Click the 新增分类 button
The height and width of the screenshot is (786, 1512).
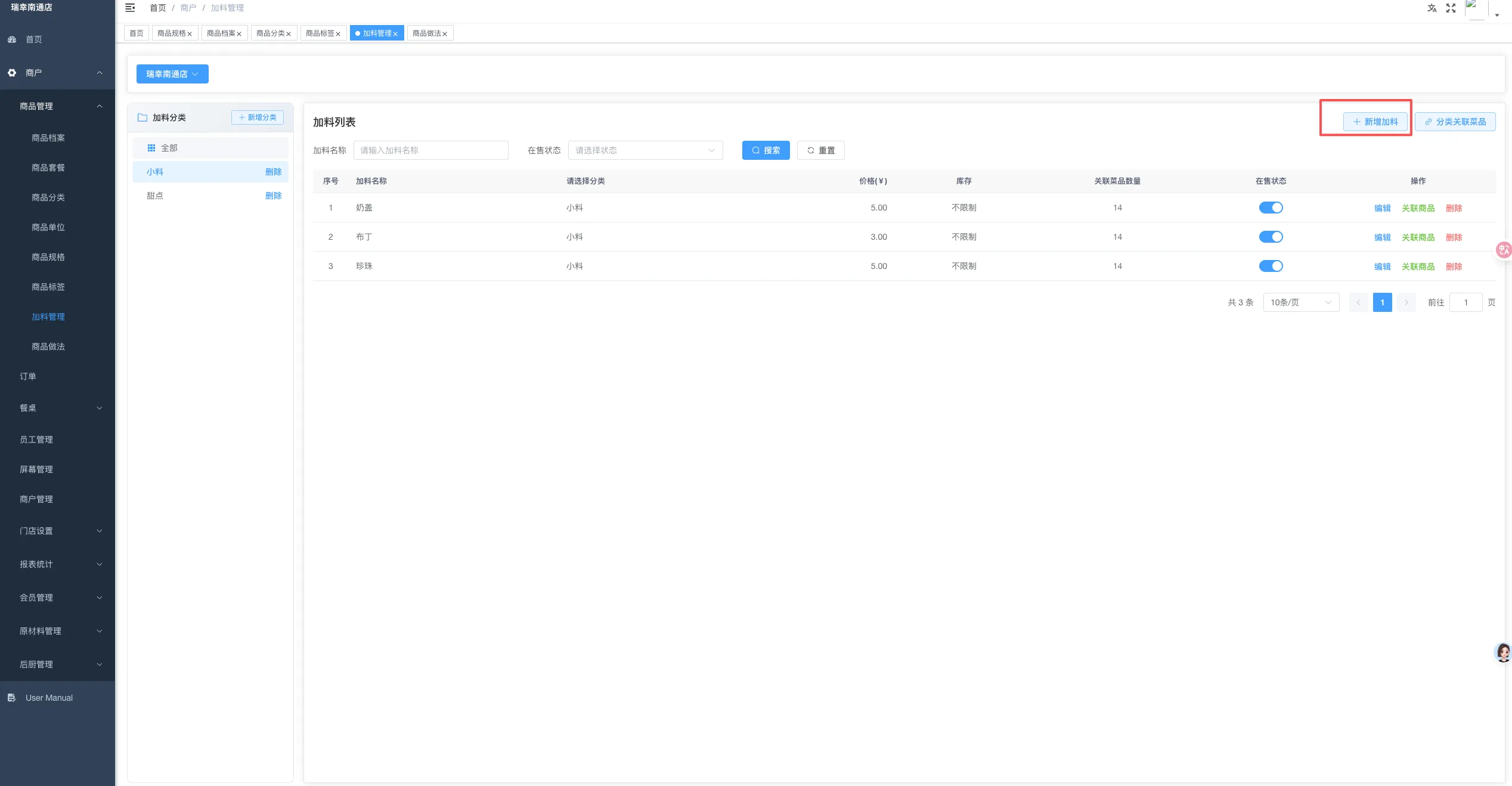pos(258,117)
